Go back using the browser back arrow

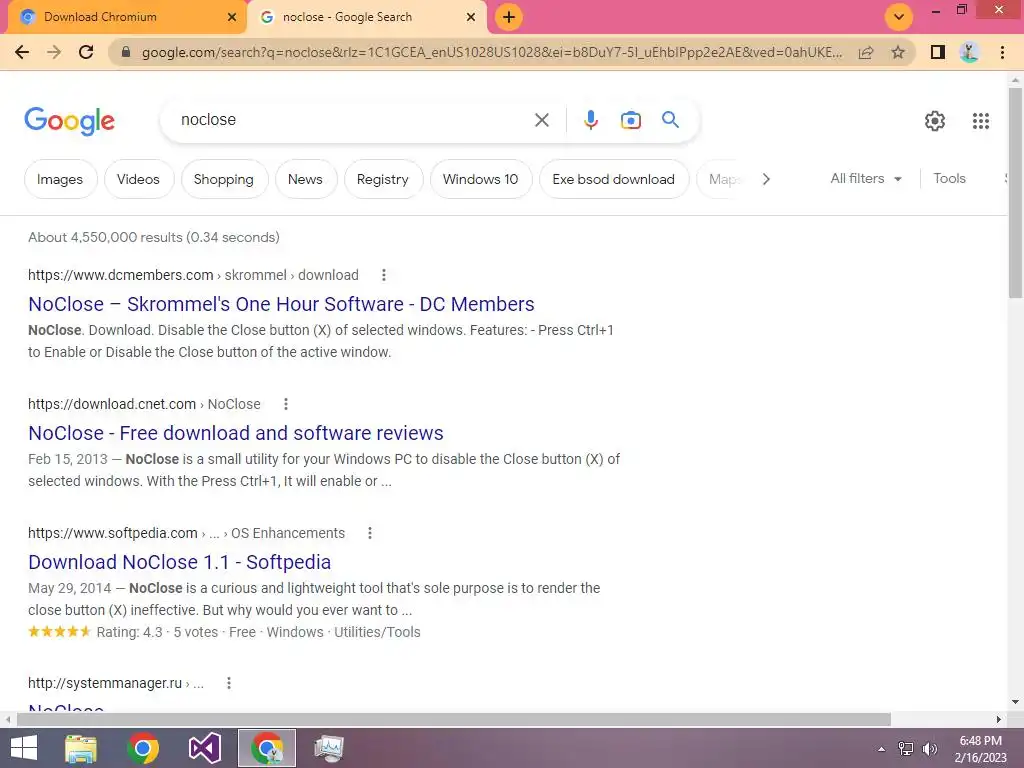pyautogui.click(x=22, y=52)
